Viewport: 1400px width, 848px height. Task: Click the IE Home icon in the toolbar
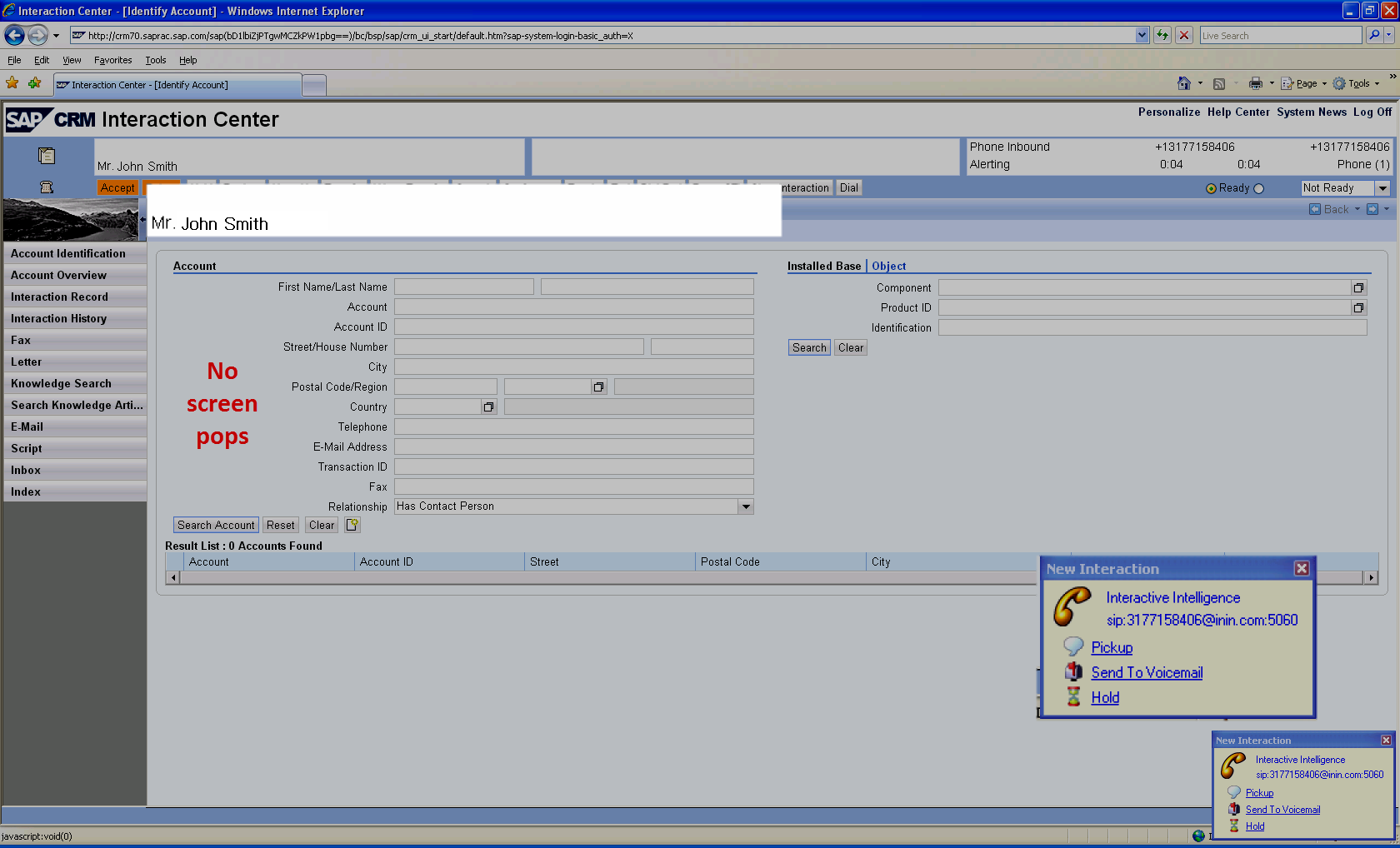point(1183,83)
